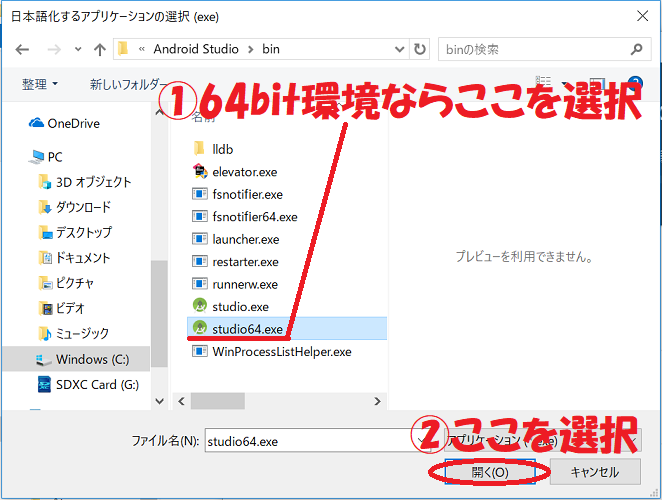This screenshot has height=500, width=662.
Task: Select PC in the navigation pane
Action: 46,157
